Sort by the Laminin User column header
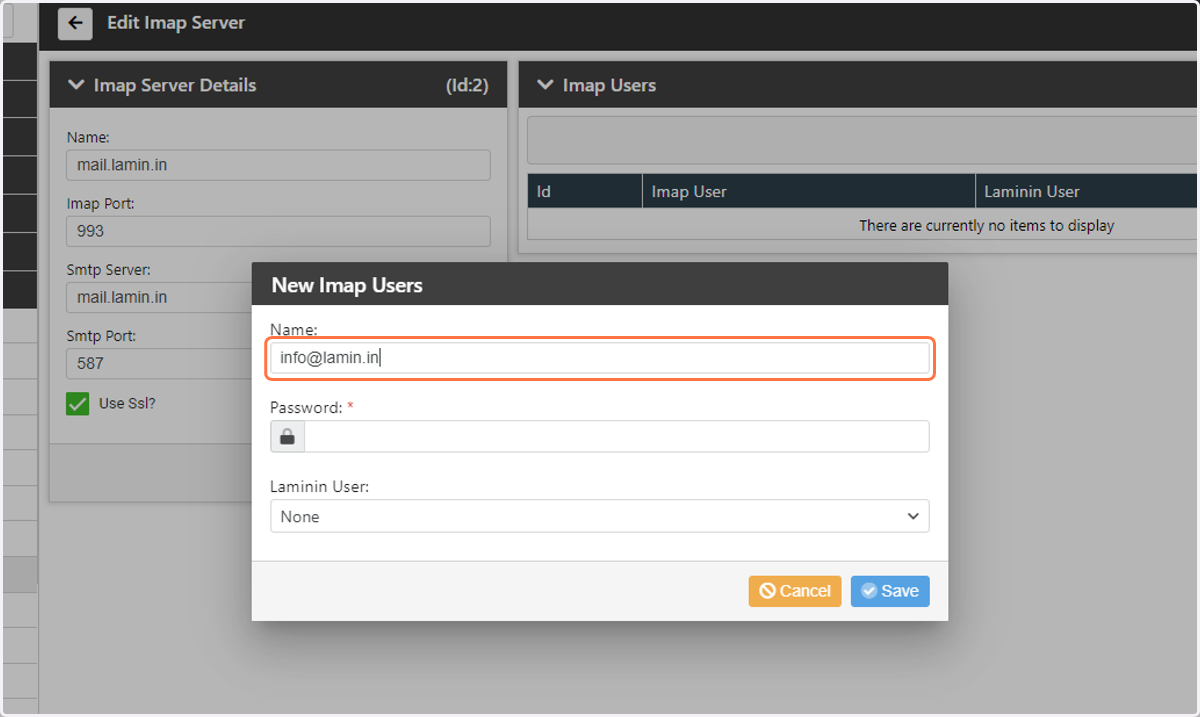Screen dimensions: 1200x717 pyautogui.click(x=1086, y=191)
